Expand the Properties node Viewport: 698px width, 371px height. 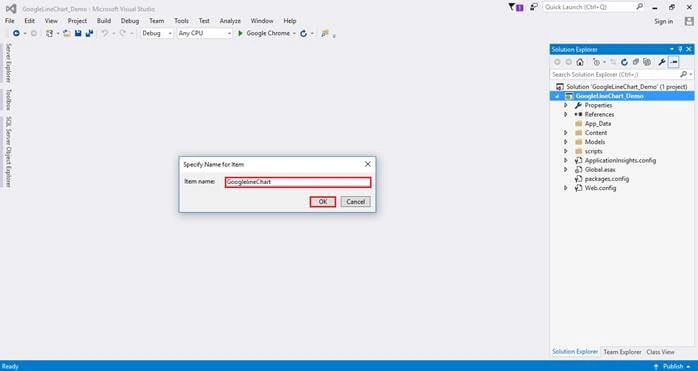(566, 105)
